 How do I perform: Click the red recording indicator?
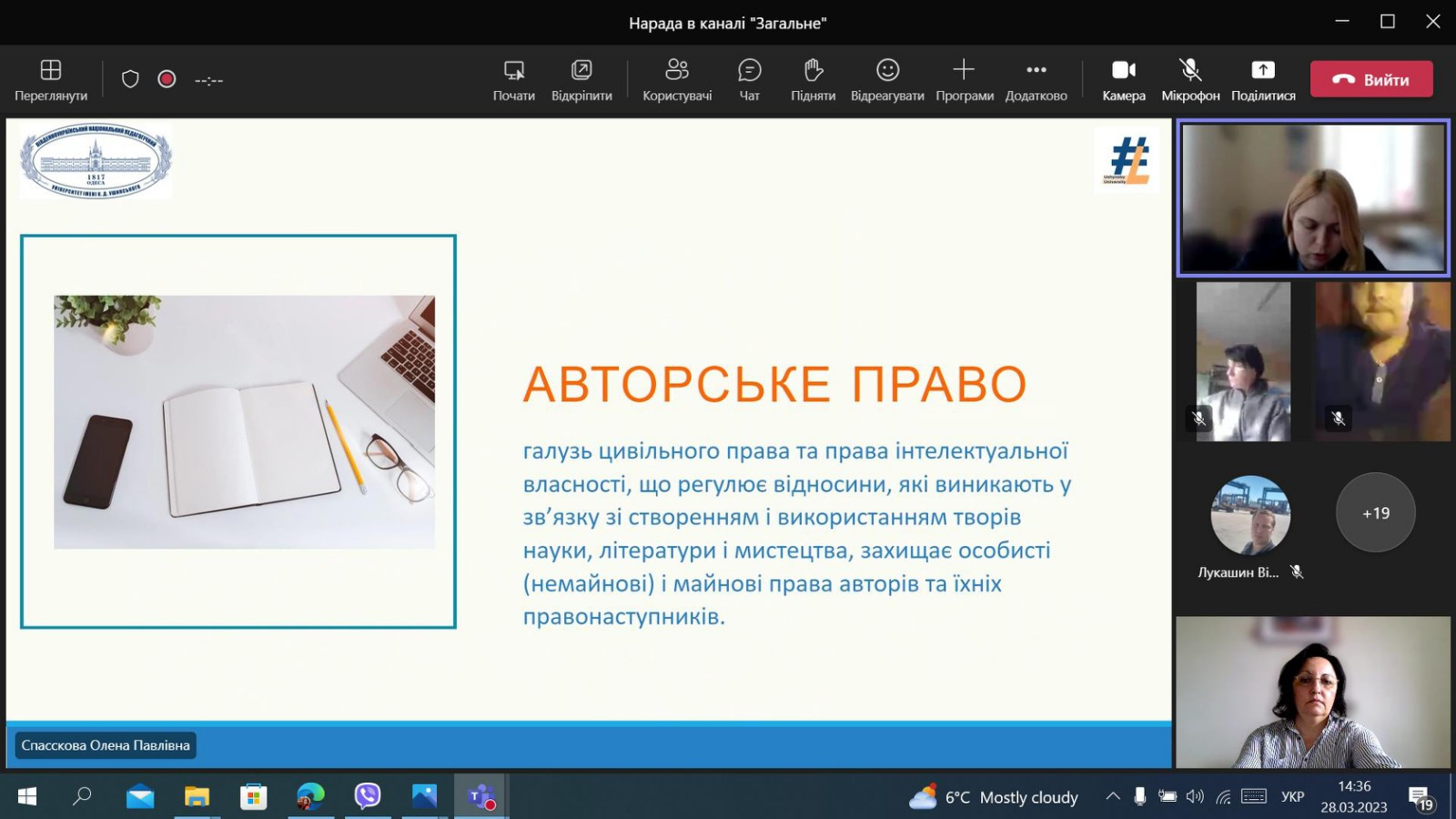[x=167, y=79]
